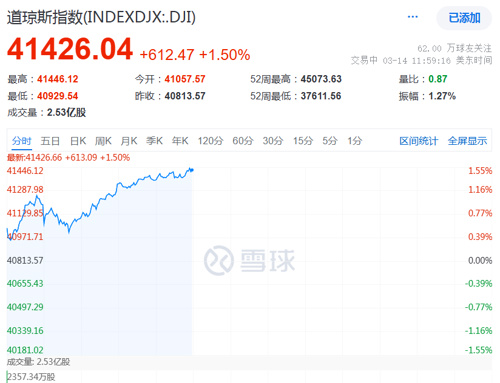Select the 60分 interval tab
Viewport: 500px width, 383px height.
coord(243,141)
